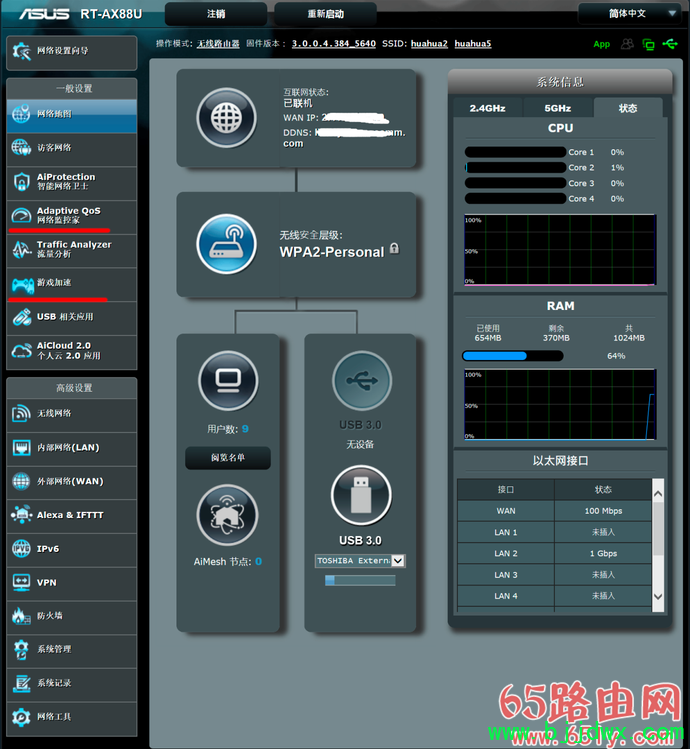Open System Administration gear icon
This screenshot has width=690, height=749.
click(x=21, y=650)
